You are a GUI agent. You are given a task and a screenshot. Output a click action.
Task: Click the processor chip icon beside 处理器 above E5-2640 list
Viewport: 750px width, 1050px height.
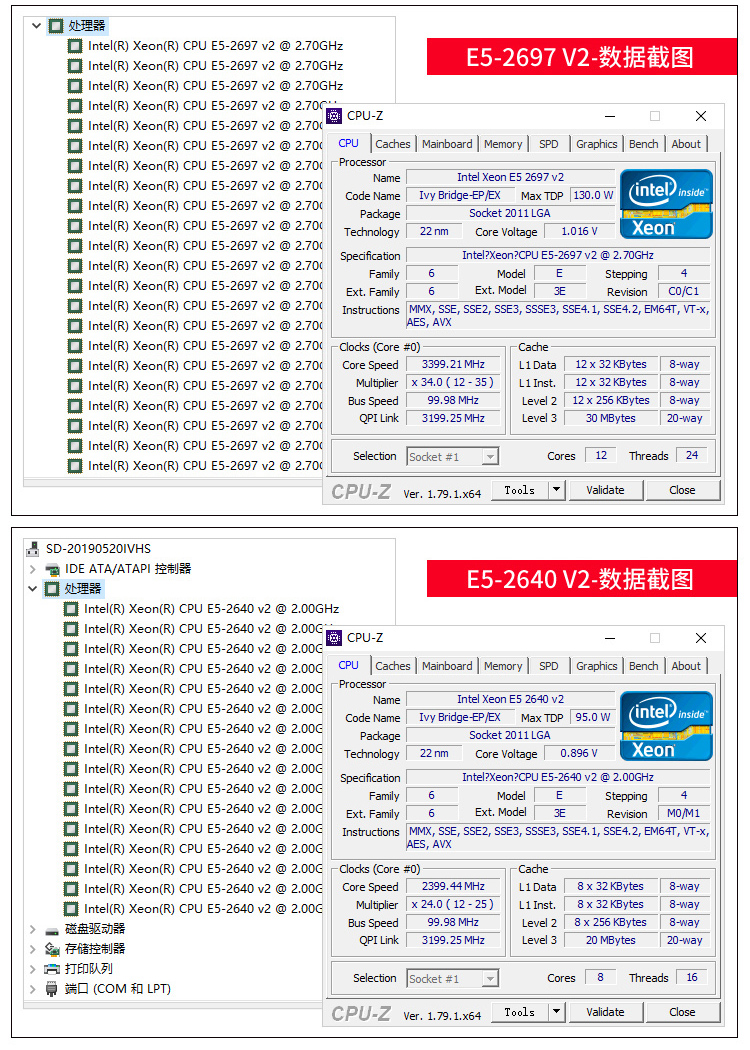[52, 589]
